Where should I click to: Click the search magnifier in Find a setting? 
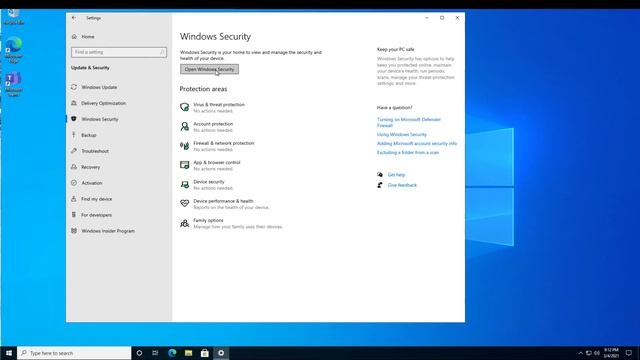click(x=162, y=52)
